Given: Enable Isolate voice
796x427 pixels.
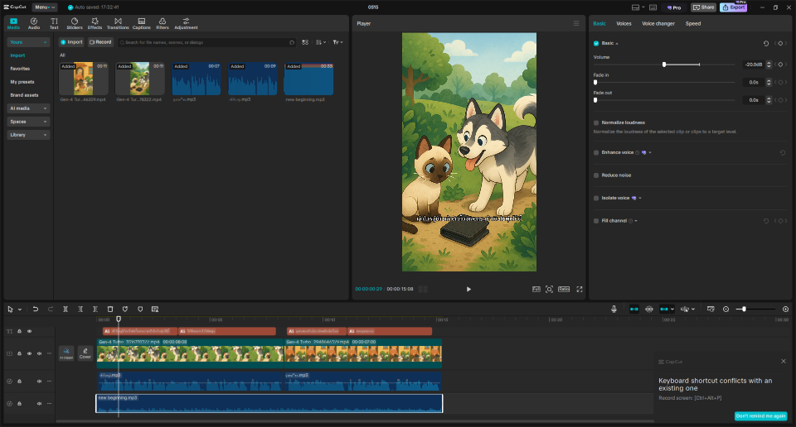Looking at the screenshot, I should (x=596, y=198).
